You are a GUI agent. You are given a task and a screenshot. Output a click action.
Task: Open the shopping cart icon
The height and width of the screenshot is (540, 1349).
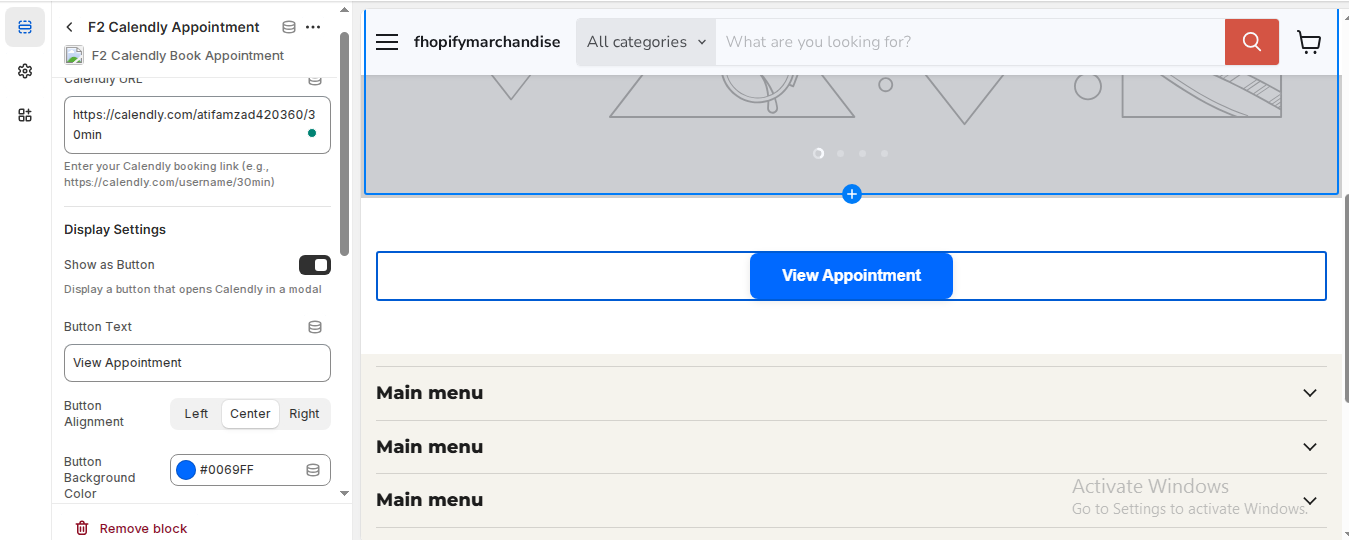pyautogui.click(x=1308, y=42)
